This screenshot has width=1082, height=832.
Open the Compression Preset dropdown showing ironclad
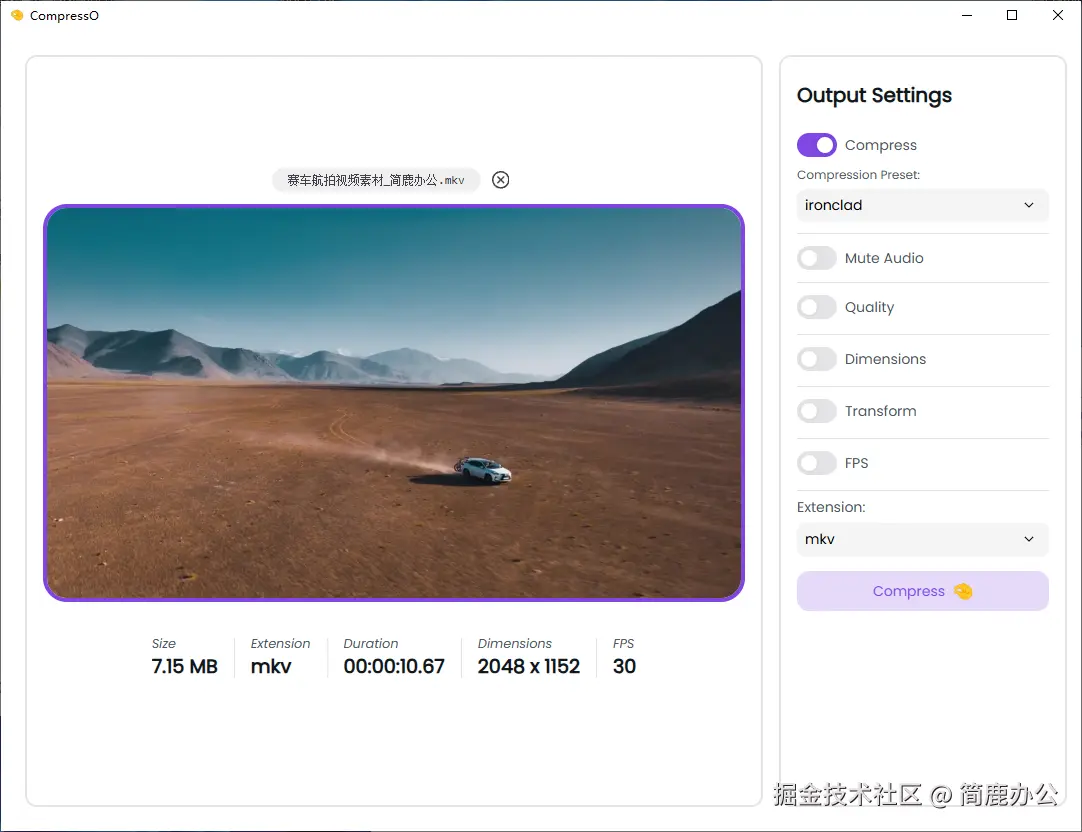(921, 205)
